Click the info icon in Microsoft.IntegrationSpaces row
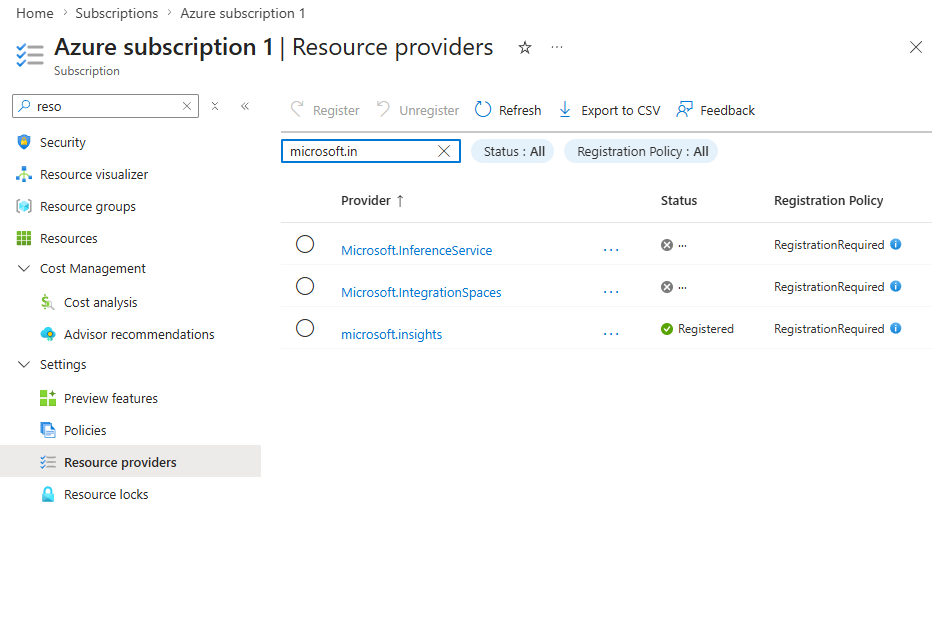943x619 pixels. click(895, 286)
